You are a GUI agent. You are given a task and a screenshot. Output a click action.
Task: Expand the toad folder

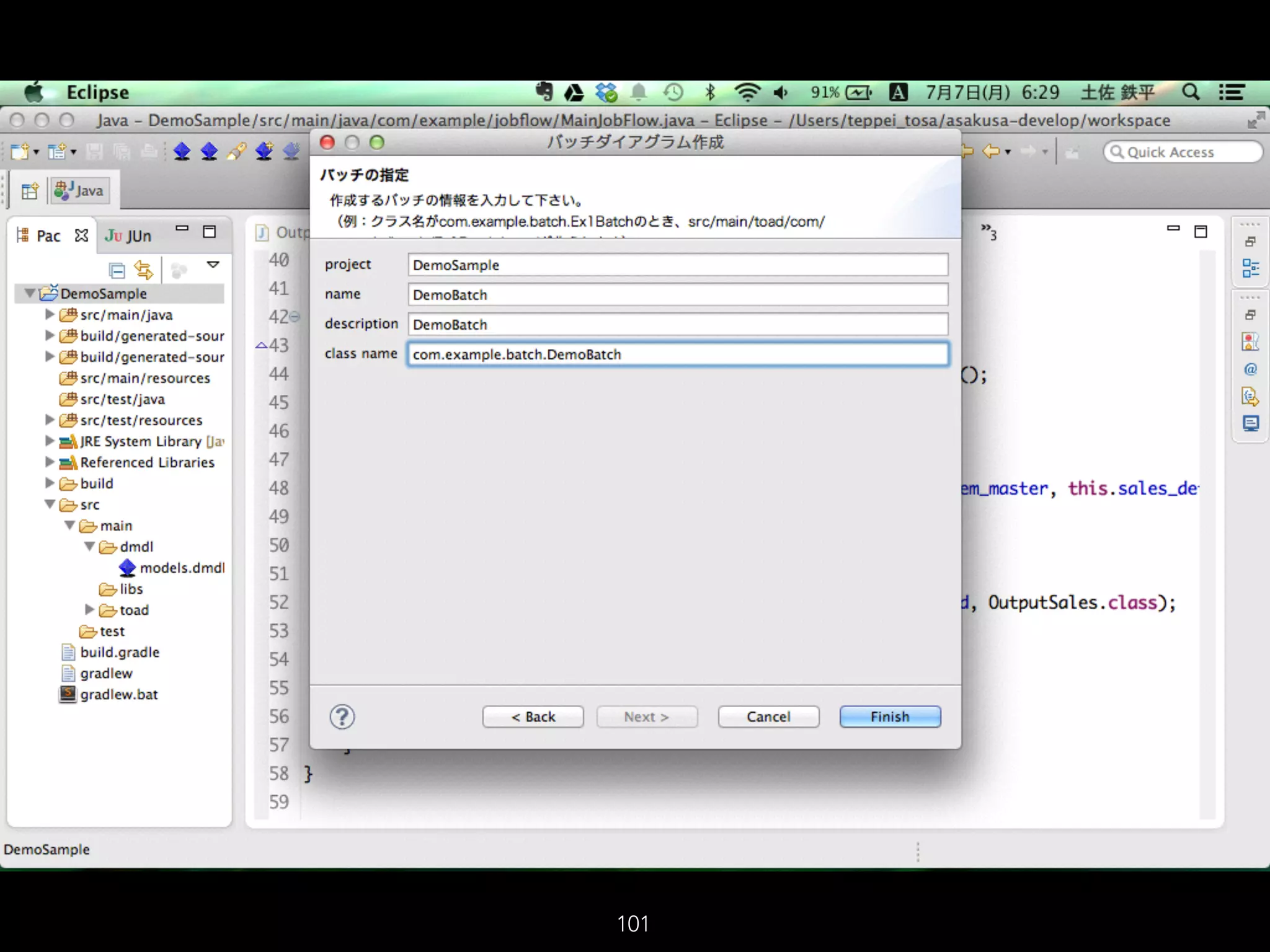click(89, 610)
